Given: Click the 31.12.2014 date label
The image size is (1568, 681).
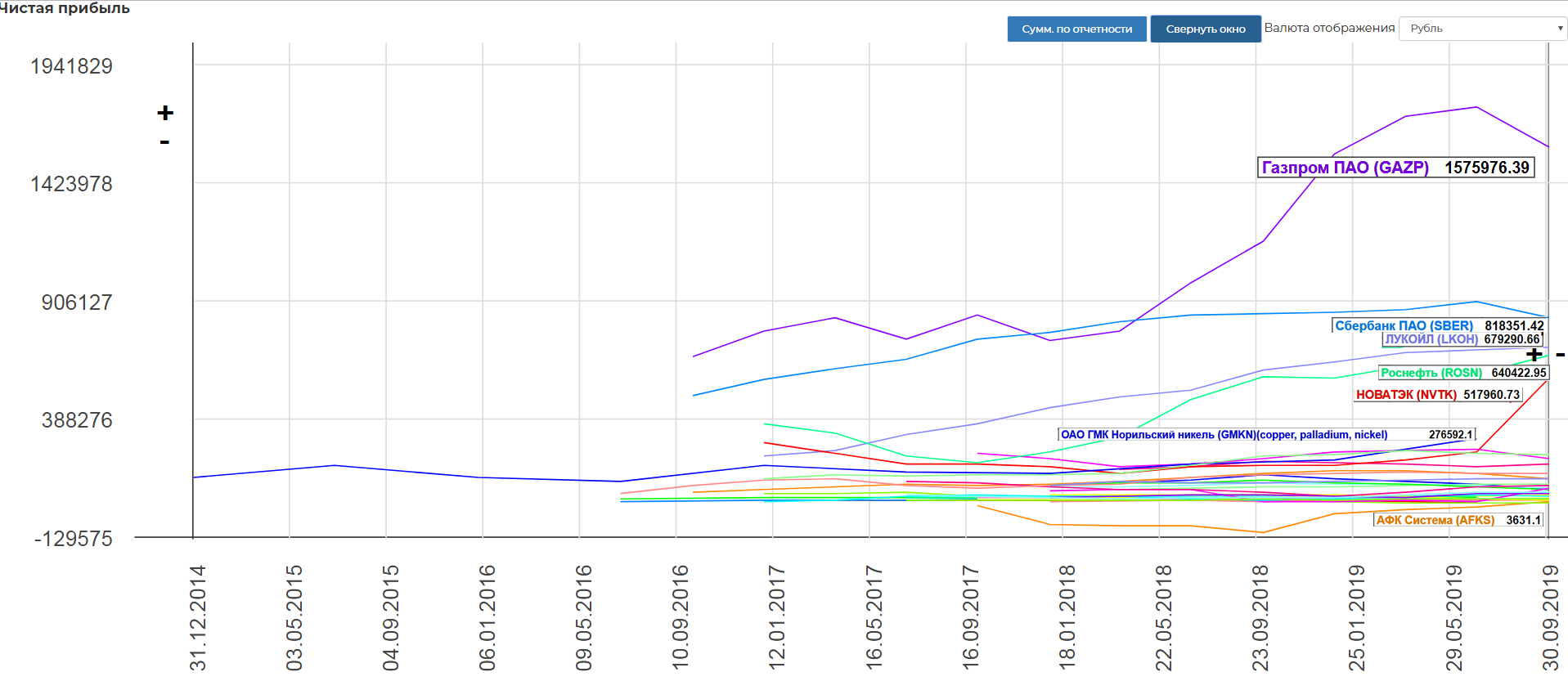Looking at the screenshot, I should [198, 618].
